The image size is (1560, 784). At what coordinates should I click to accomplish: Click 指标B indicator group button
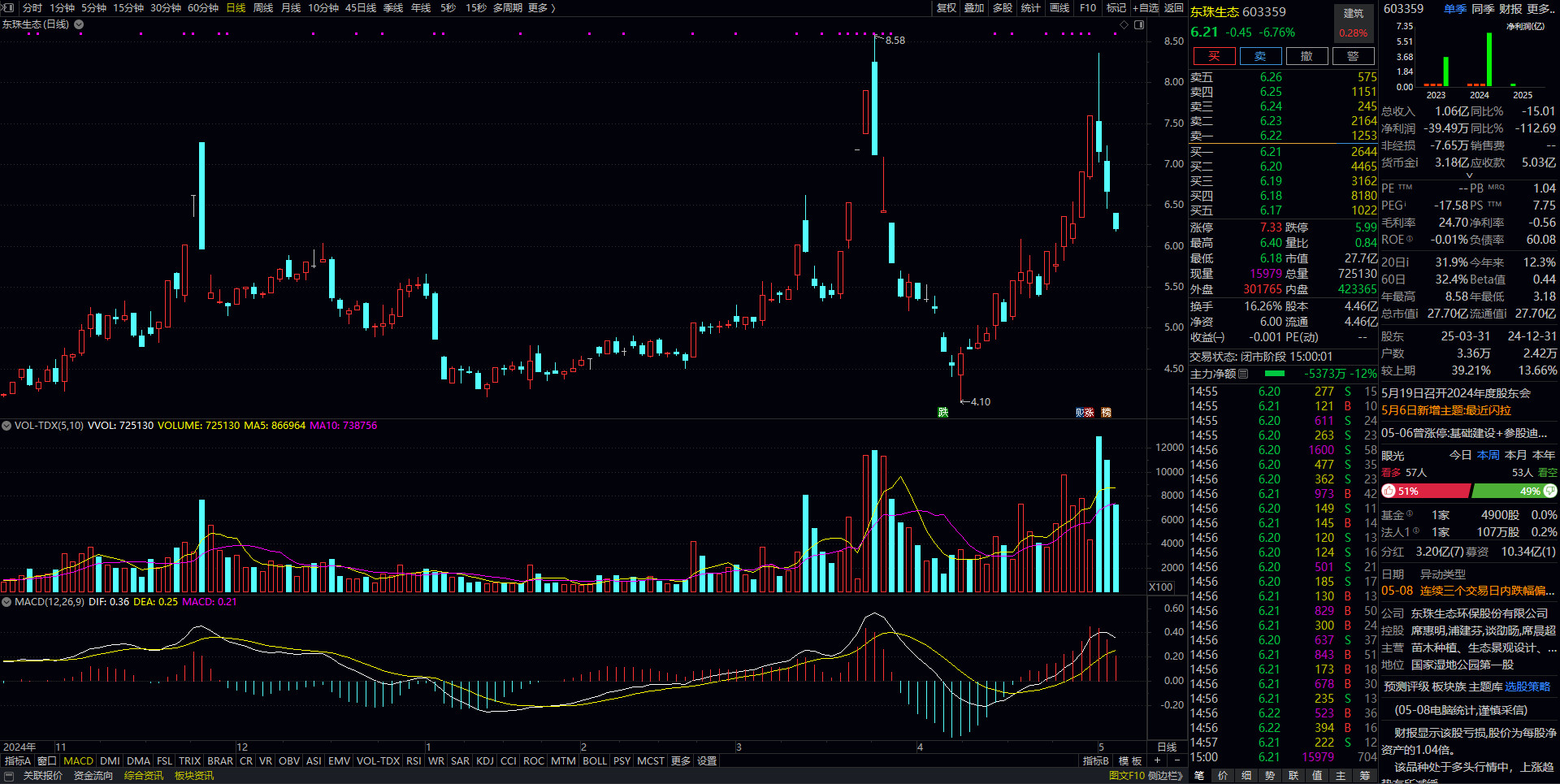[x=1095, y=761]
